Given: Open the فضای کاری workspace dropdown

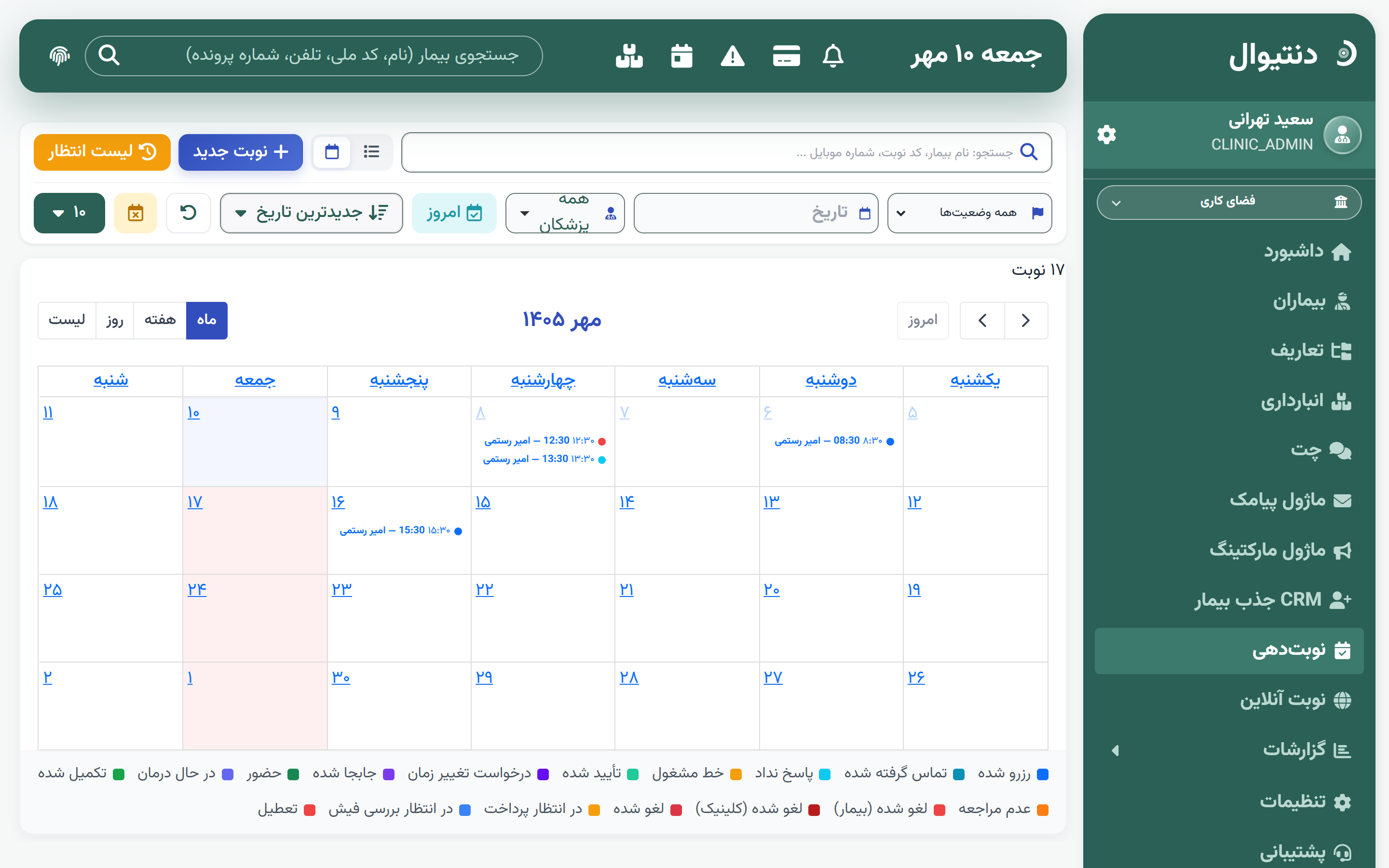Looking at the screenshot, I should click(x=1229, y=202).
